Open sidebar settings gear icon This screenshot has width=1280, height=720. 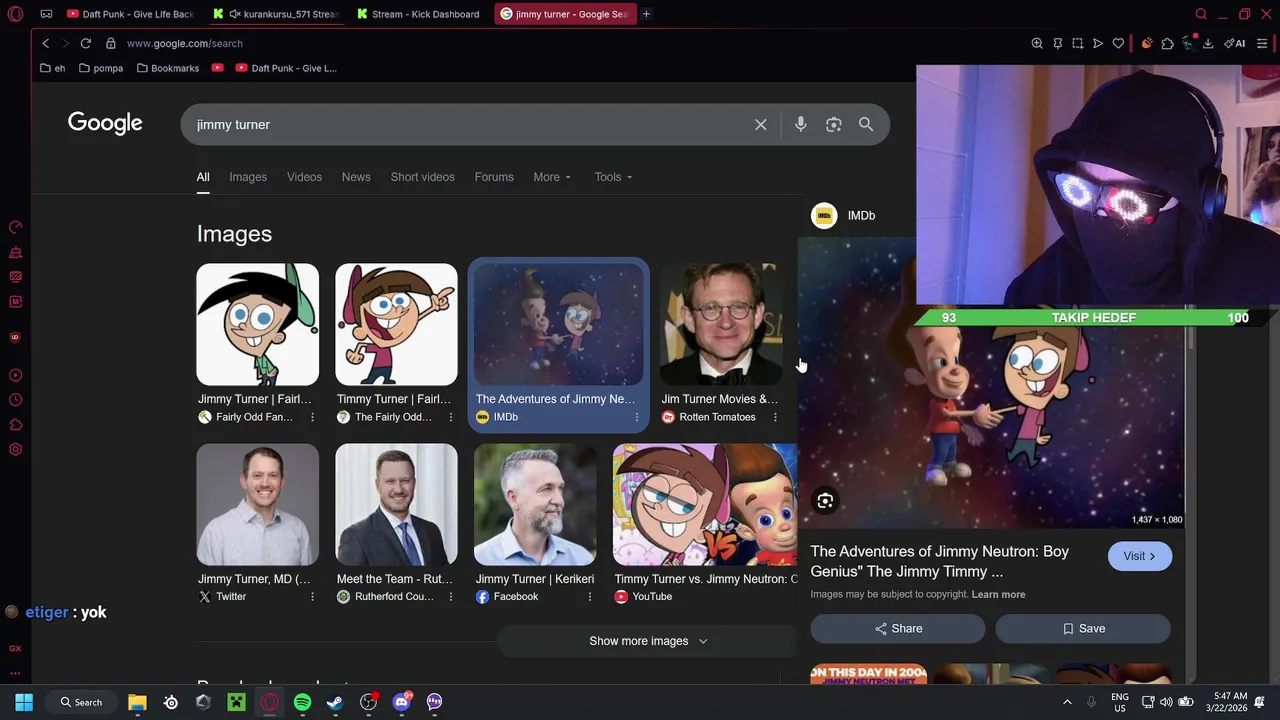tap(15, 450)
